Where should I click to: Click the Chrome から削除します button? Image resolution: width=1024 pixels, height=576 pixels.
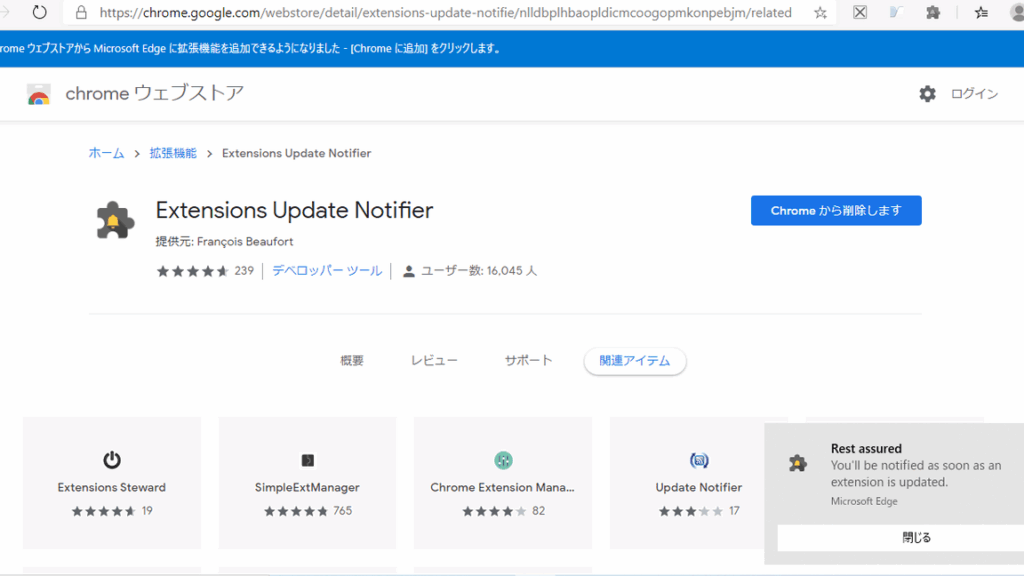836,211
